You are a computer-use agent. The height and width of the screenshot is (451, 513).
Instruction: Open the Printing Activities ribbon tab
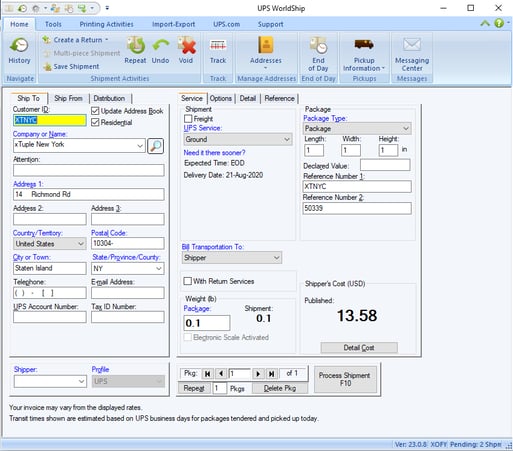tap(106, 24)
